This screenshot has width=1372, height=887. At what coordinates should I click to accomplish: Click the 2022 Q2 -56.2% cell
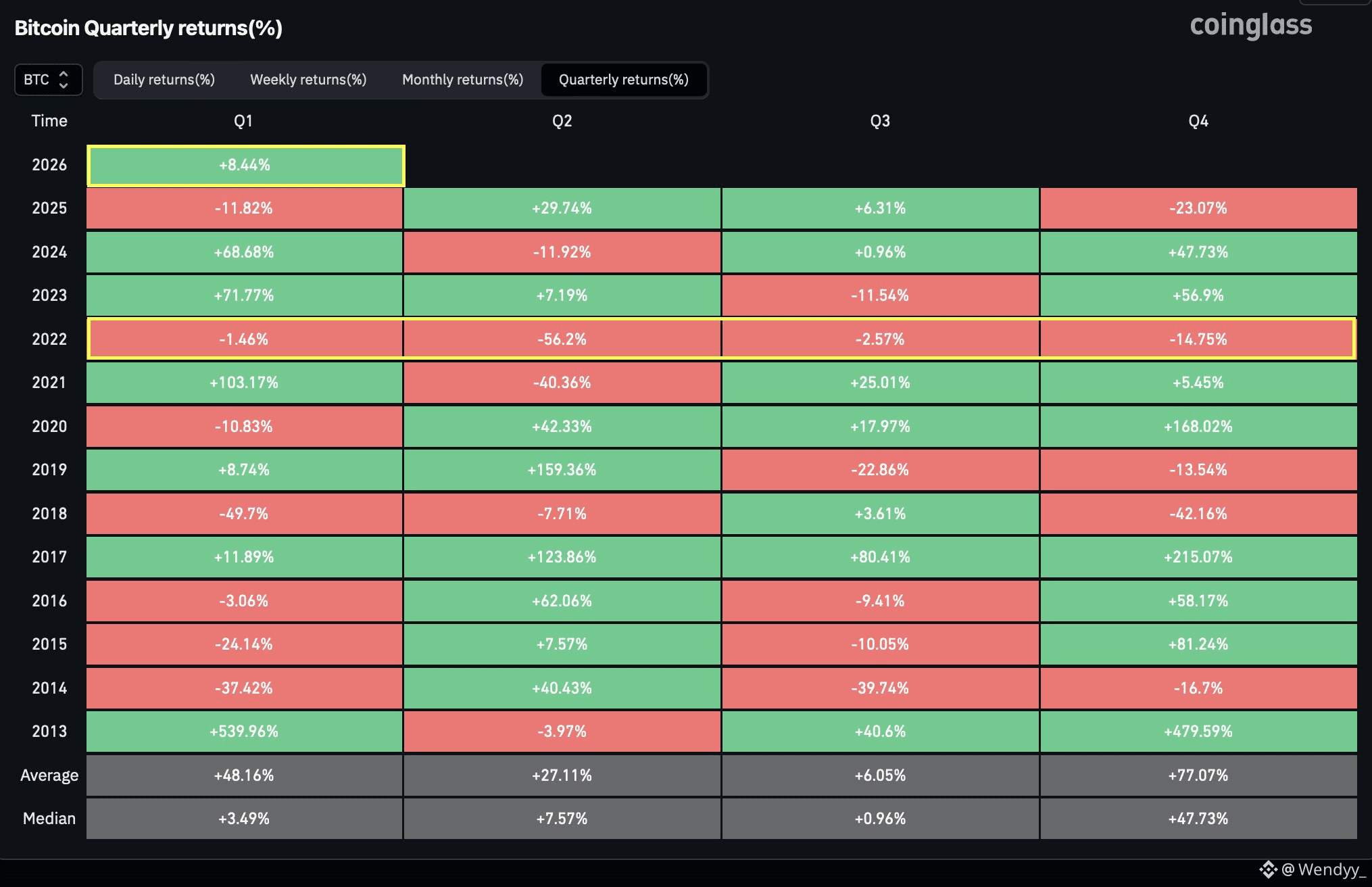(562, 339)
